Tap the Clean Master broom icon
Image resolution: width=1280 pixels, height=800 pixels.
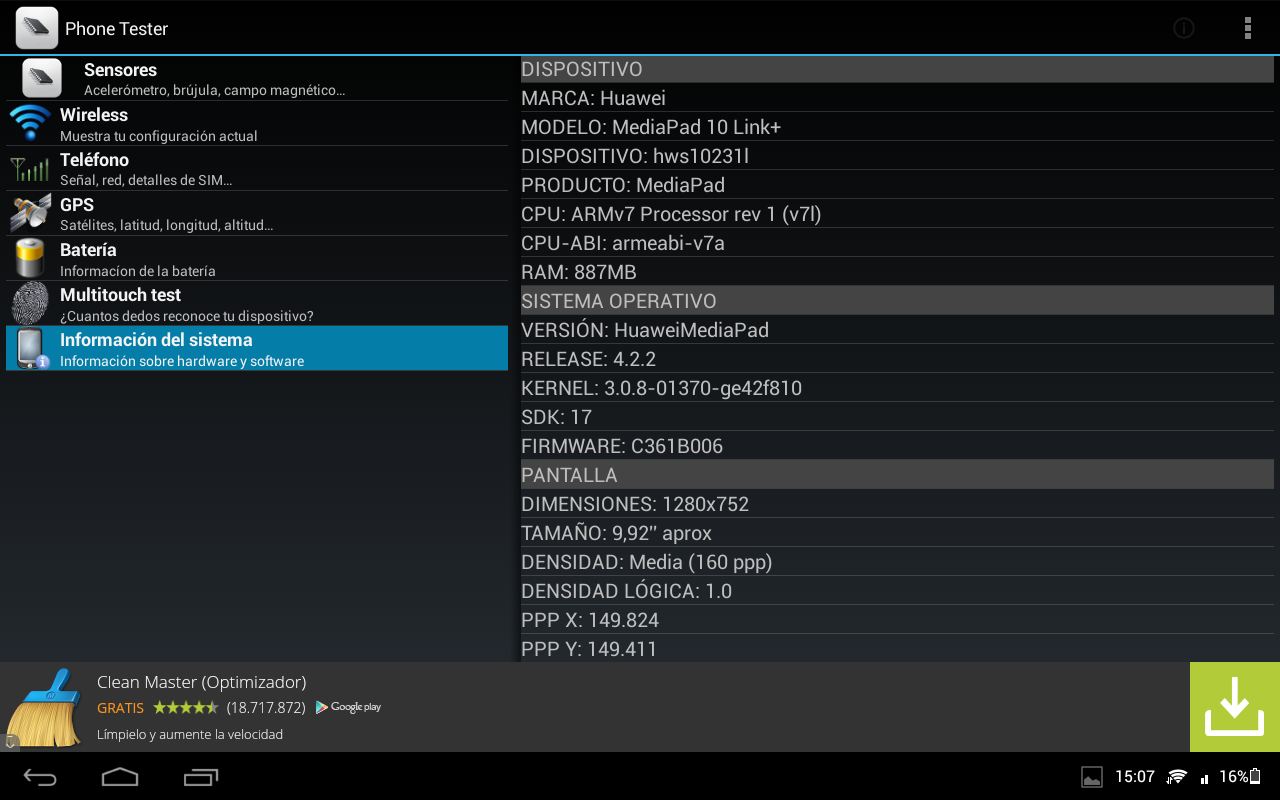(x=45, y=708)
